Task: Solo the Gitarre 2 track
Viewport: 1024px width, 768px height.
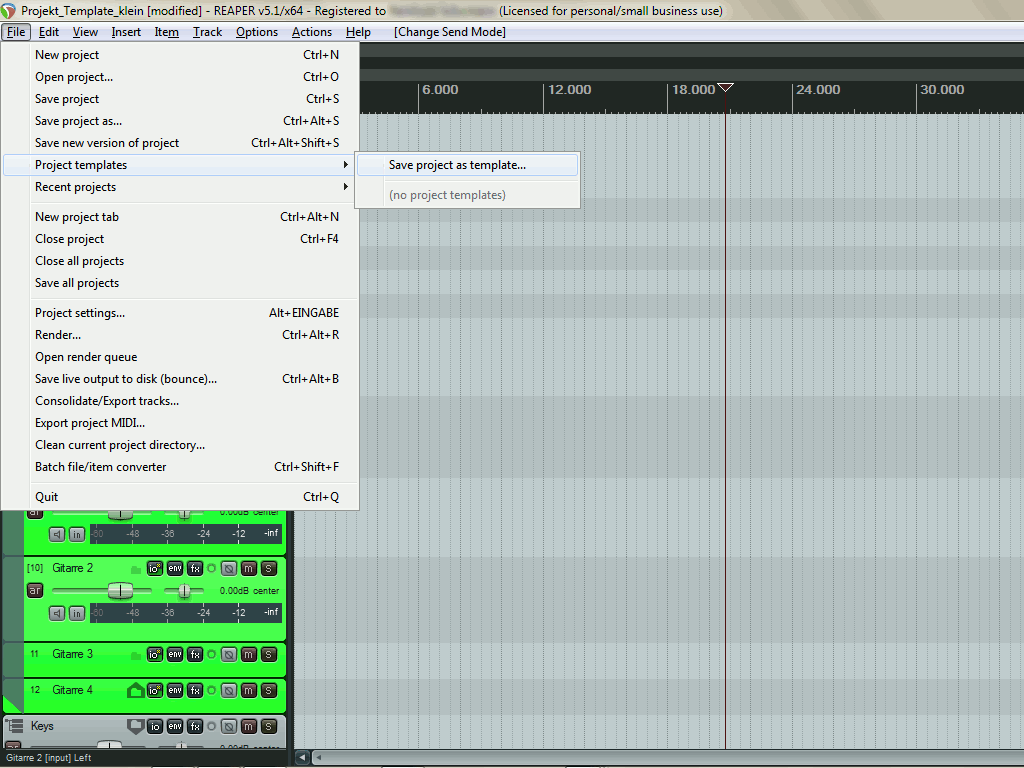Action: tap(269, 568)
